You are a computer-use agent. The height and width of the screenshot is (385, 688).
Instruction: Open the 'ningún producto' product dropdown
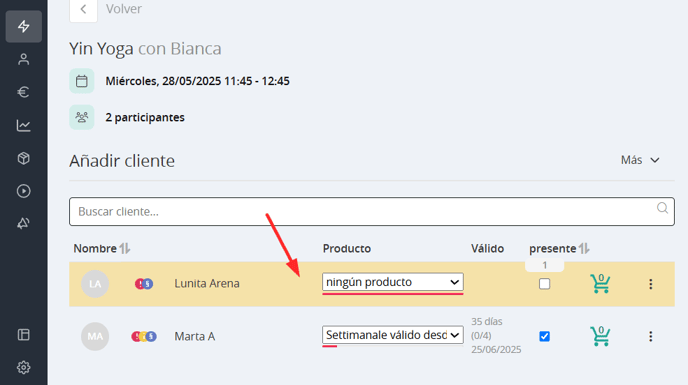pos(393,282)
